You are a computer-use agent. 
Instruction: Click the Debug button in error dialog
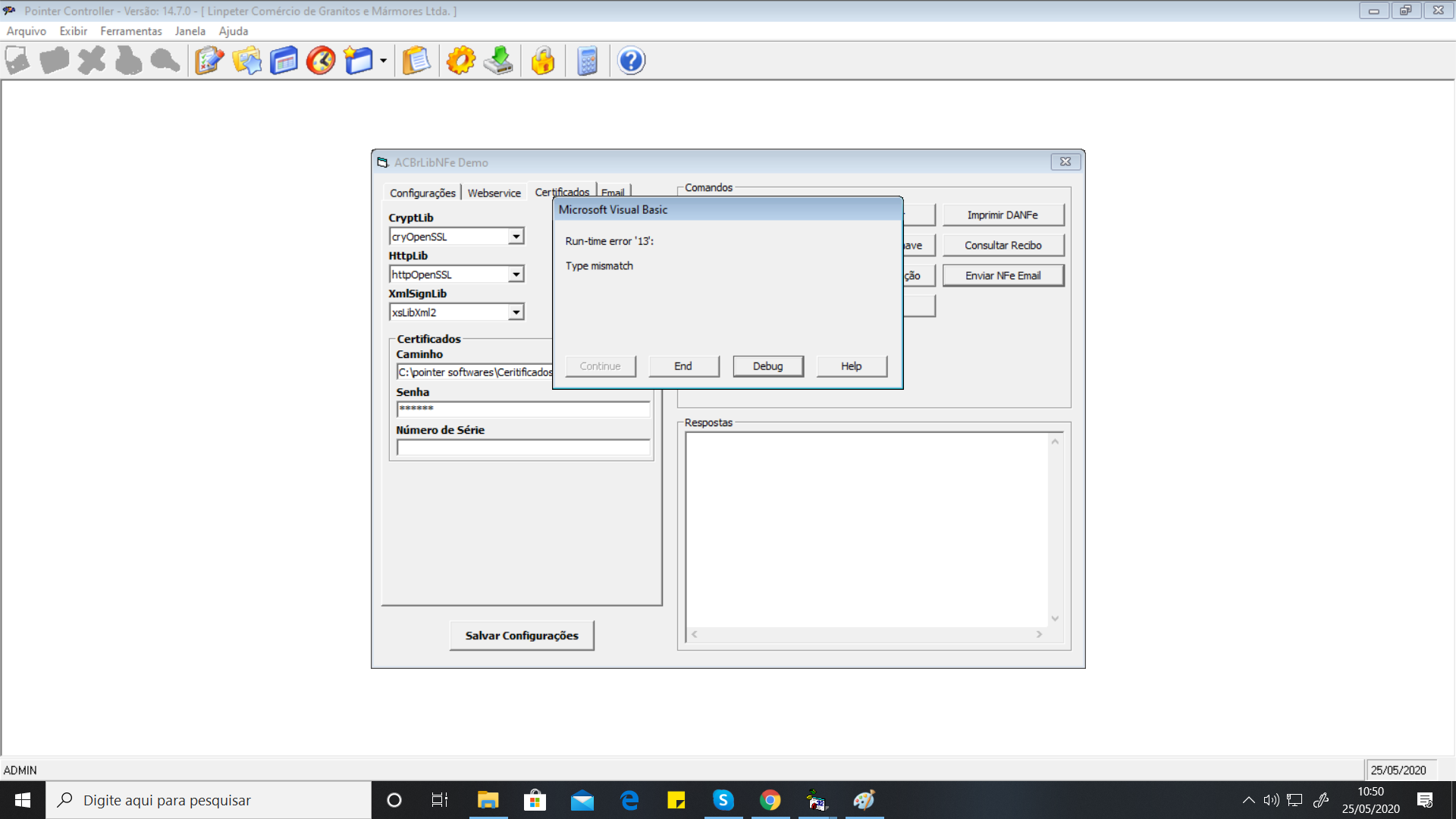767,366
